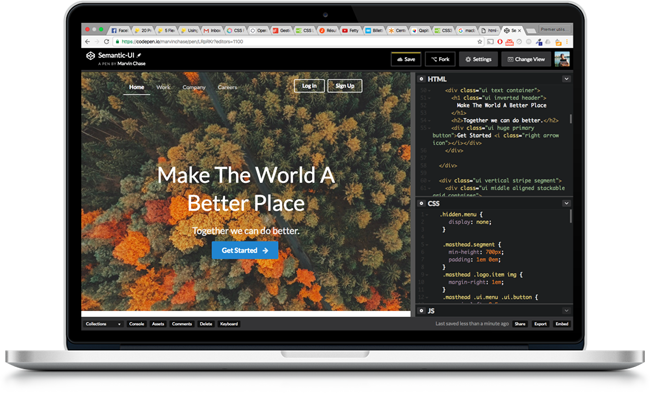Select the Careers menu item in preview
The height and width of the screenshot is (393, 650).
click(228, 87)
